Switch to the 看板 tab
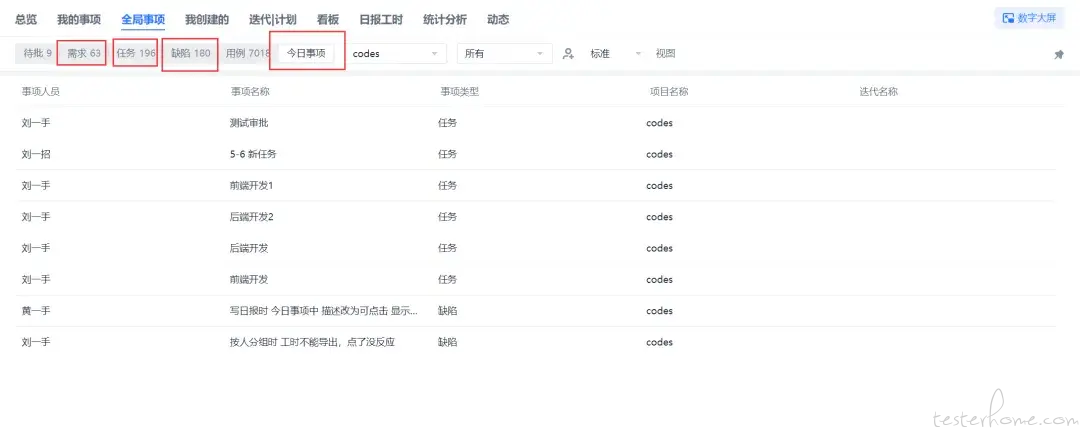1080x442 pixels. (328, 19)
